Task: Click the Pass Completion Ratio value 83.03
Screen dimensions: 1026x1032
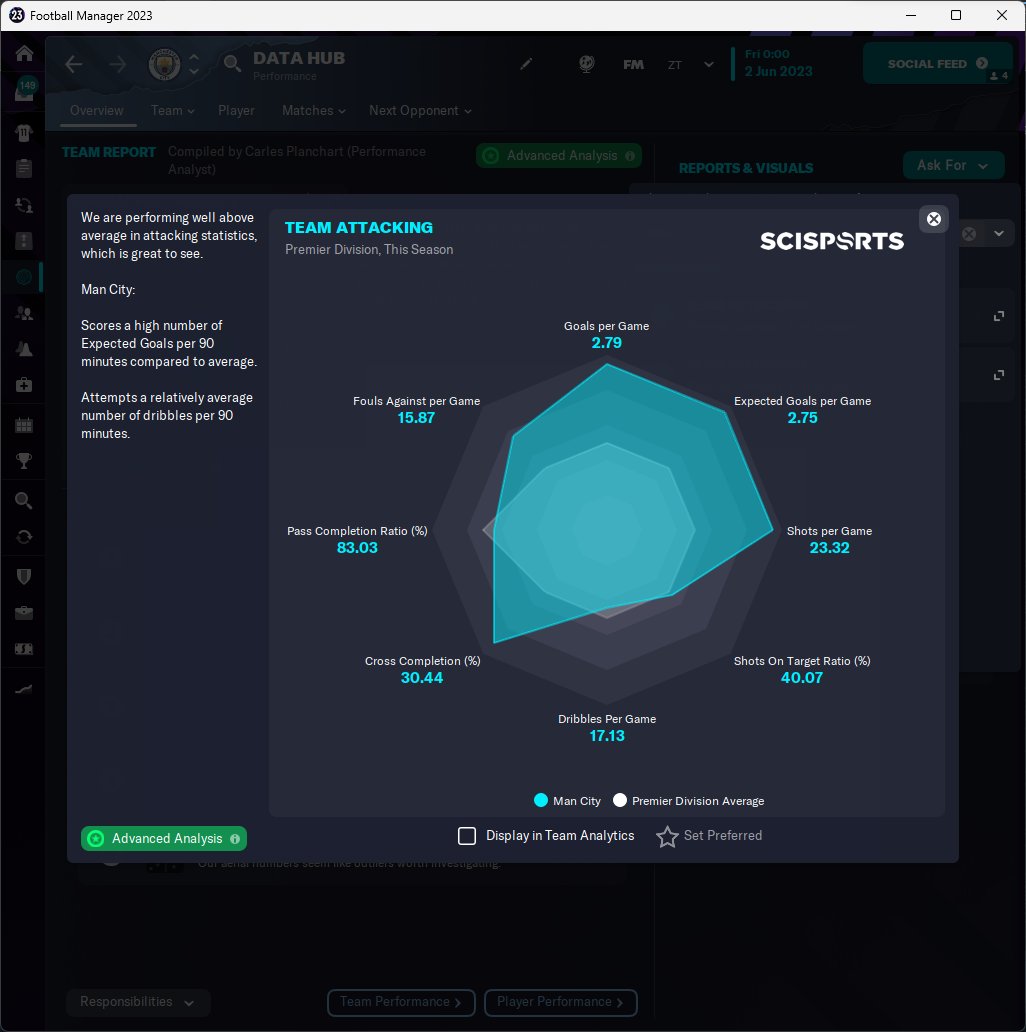Action: 357,548
